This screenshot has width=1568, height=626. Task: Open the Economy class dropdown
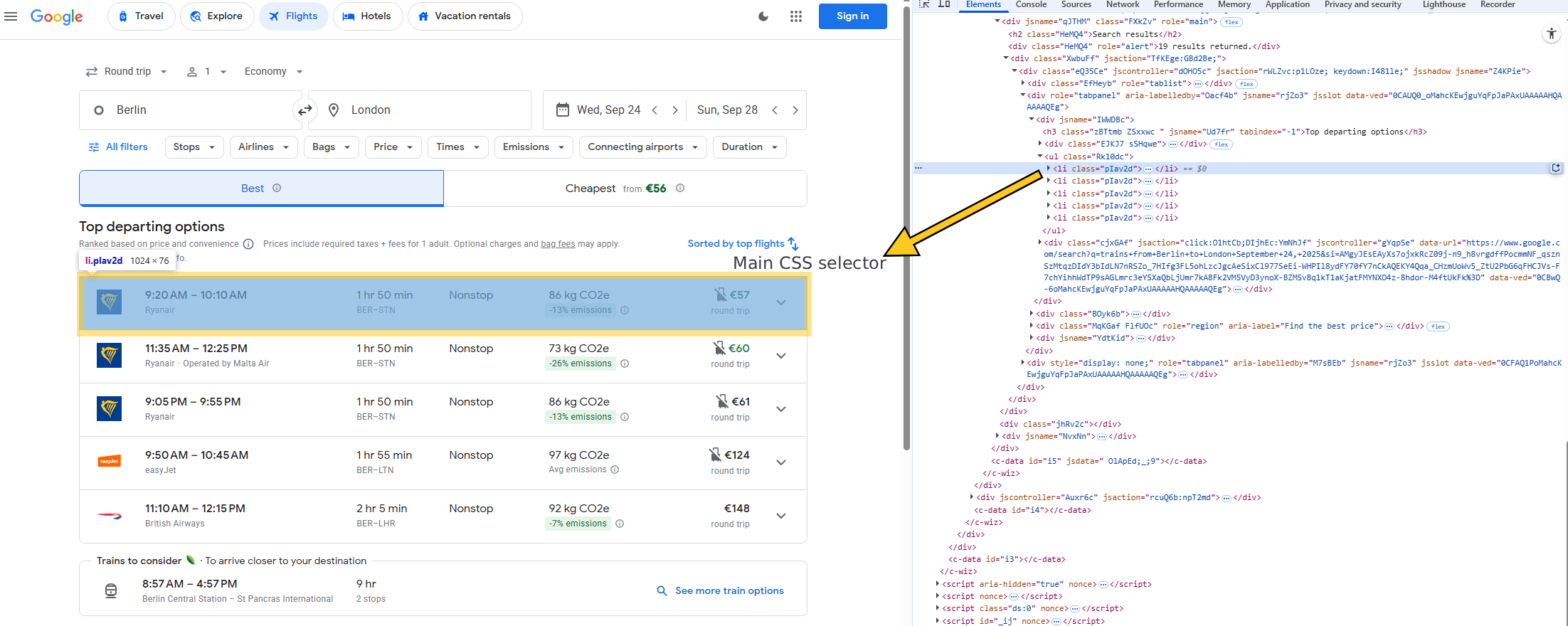click(x=273, y=71)
